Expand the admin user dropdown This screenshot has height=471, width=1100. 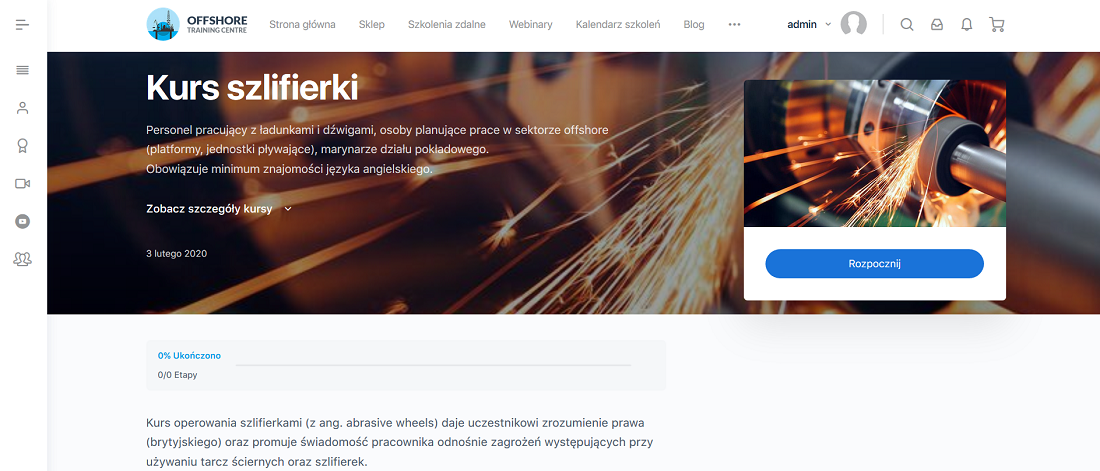coord(809,24)
